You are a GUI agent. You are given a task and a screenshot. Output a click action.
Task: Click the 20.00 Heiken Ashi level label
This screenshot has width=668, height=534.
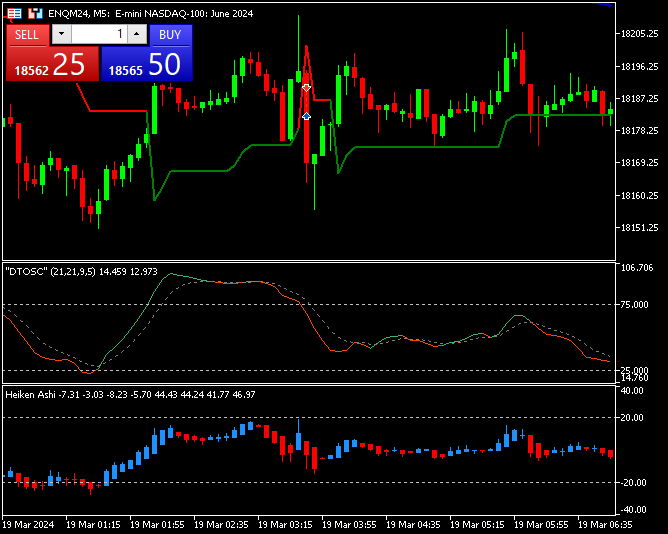tap(632, 418)
